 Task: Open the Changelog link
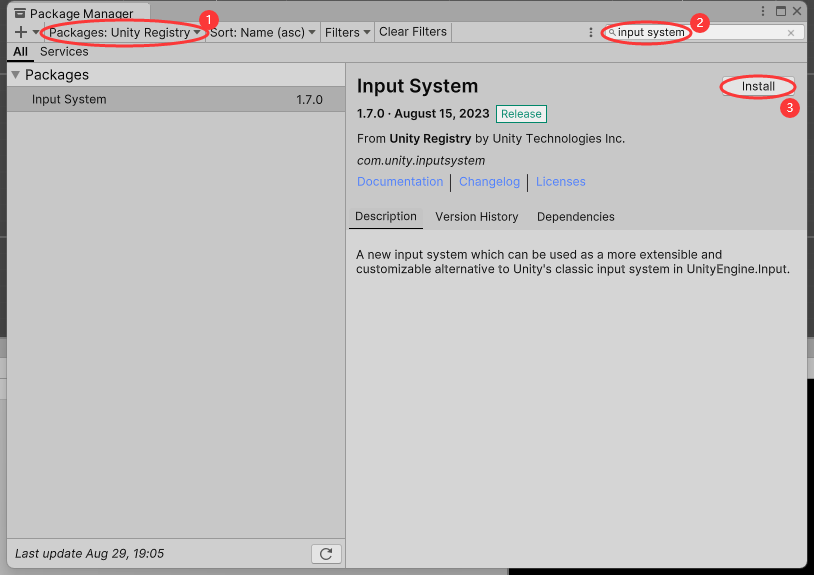489,182
